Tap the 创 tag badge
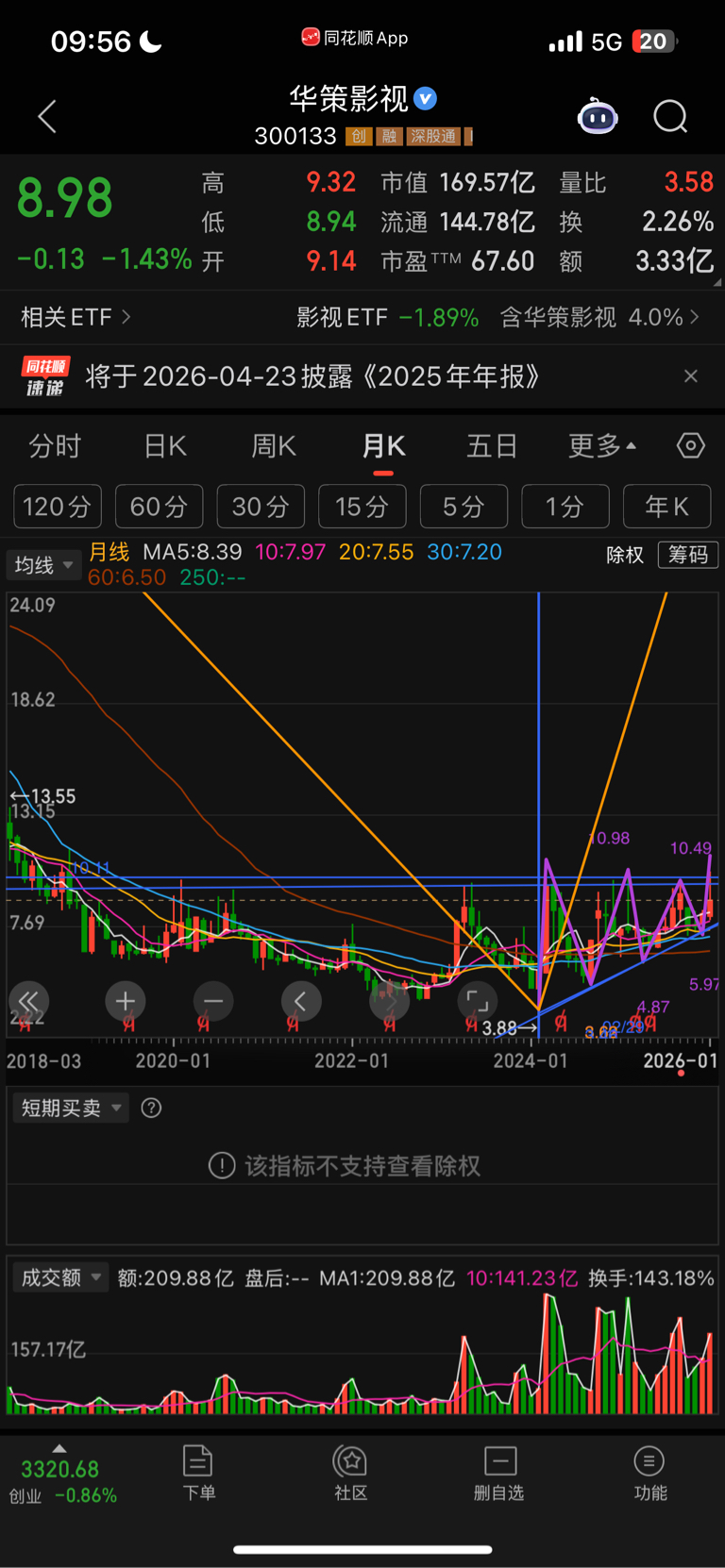Image resolution: width=725 pixels, height=1568 pixels. coord(359,137)
